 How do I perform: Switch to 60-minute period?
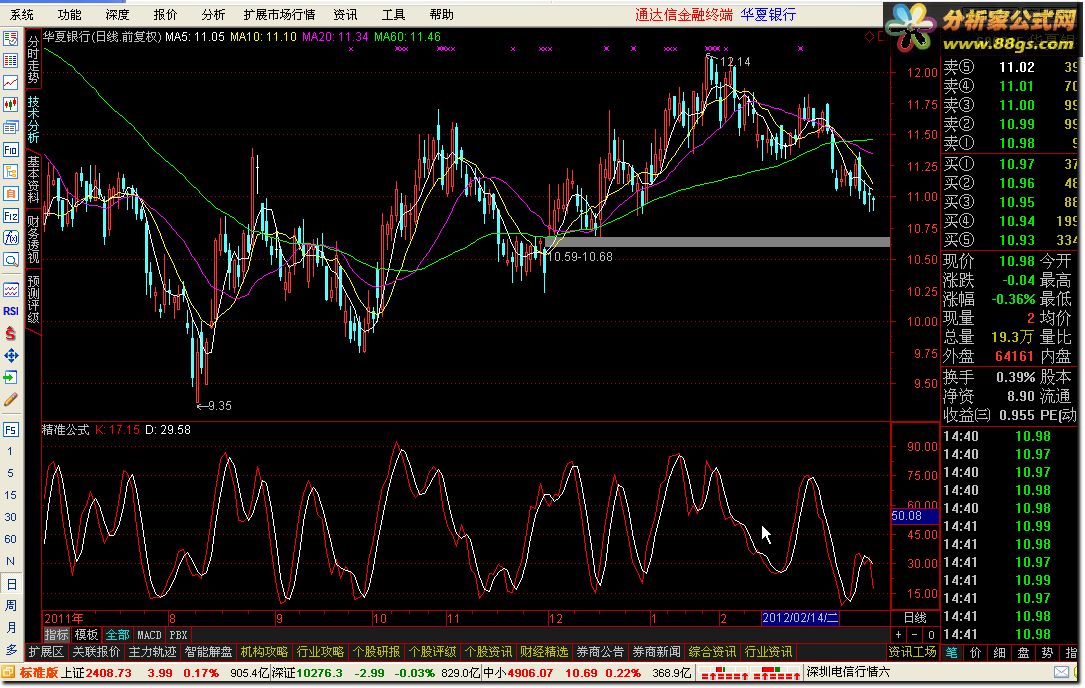pos(10,539)
